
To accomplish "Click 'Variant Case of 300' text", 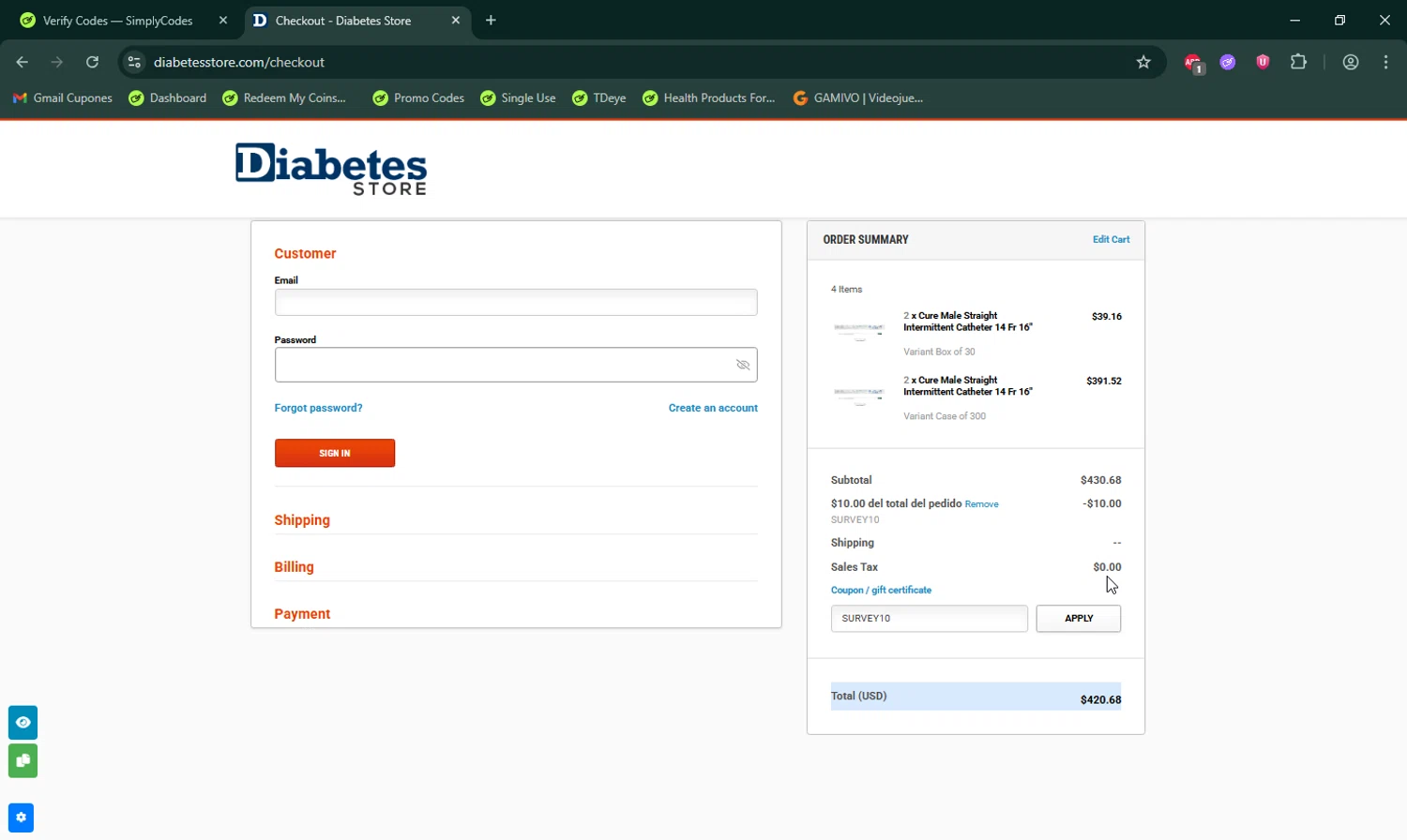I will click(945, 416).
